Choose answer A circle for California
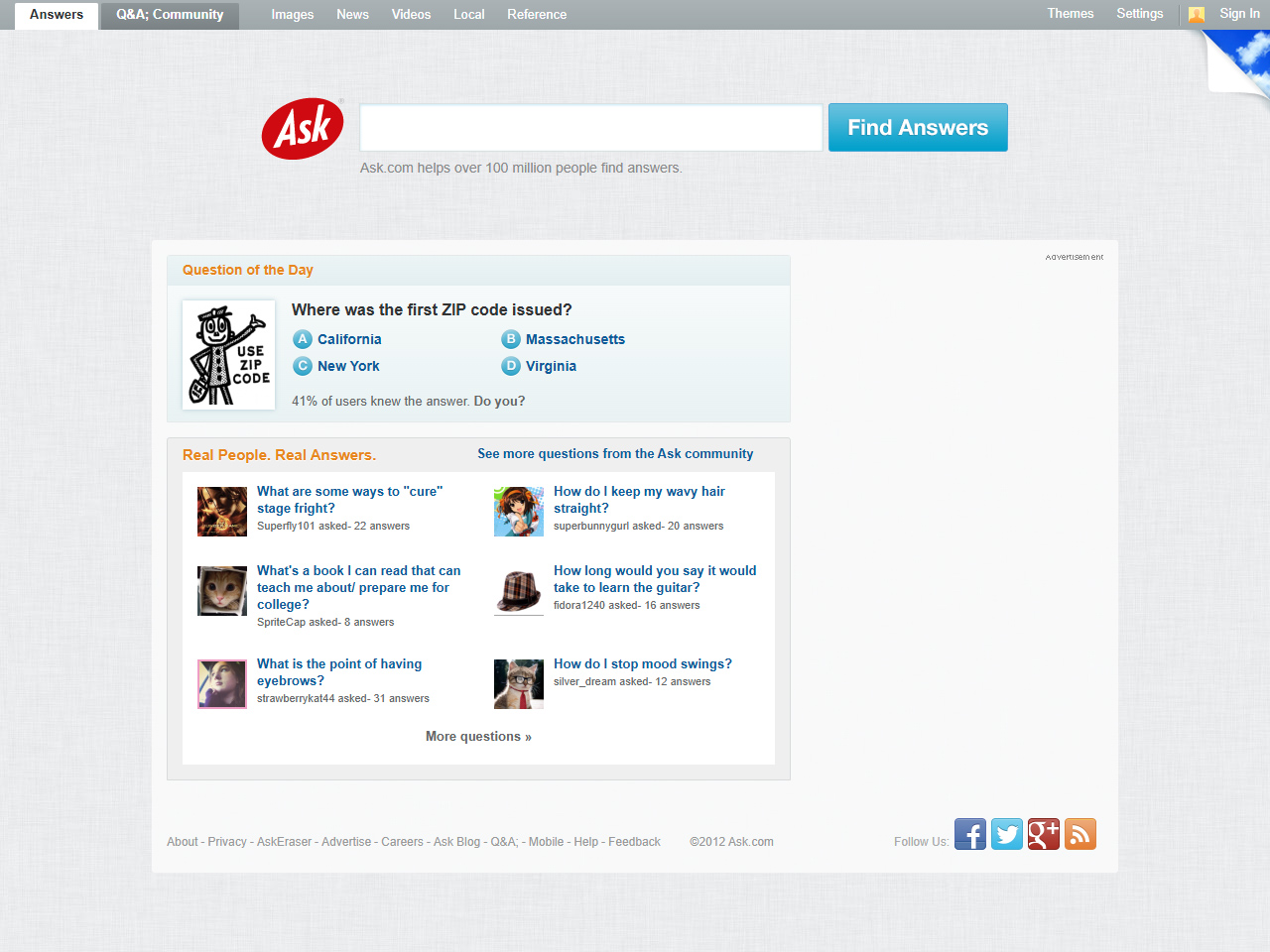1270x952 pixels. [303, 339]
